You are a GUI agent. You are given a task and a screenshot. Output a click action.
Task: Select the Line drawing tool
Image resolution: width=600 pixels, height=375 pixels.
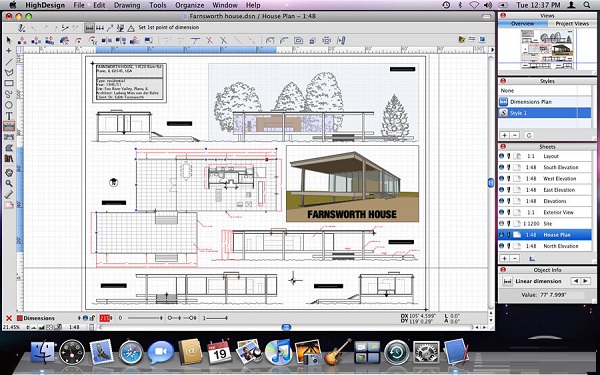[9, 62]
